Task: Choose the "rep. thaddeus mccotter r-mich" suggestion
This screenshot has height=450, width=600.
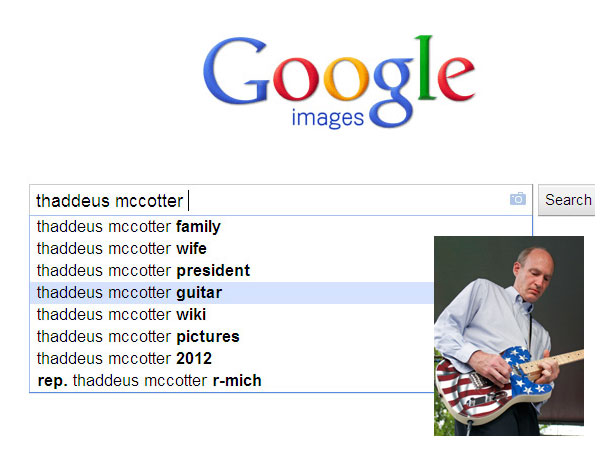Action: click(x=149, y=381)
